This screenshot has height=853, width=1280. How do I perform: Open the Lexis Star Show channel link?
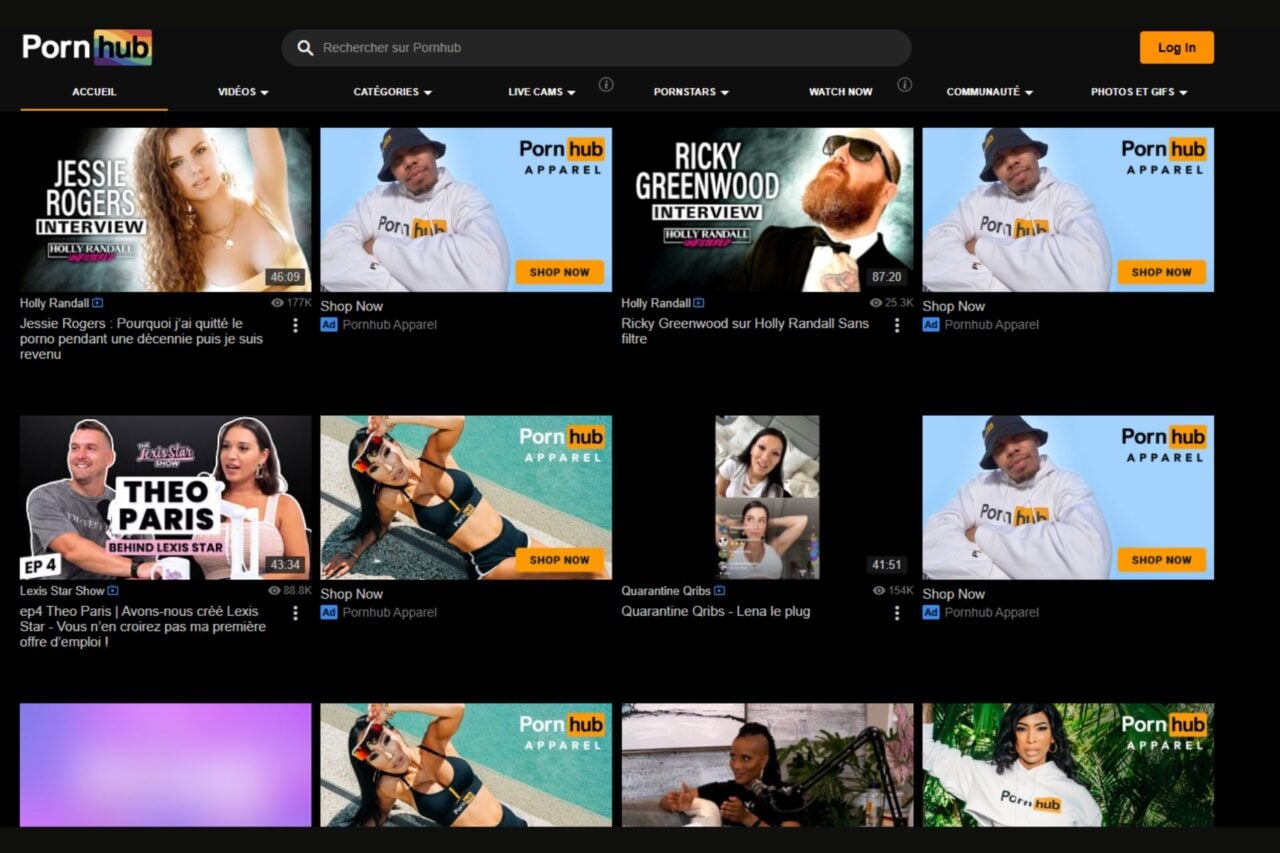pos(62,591)
